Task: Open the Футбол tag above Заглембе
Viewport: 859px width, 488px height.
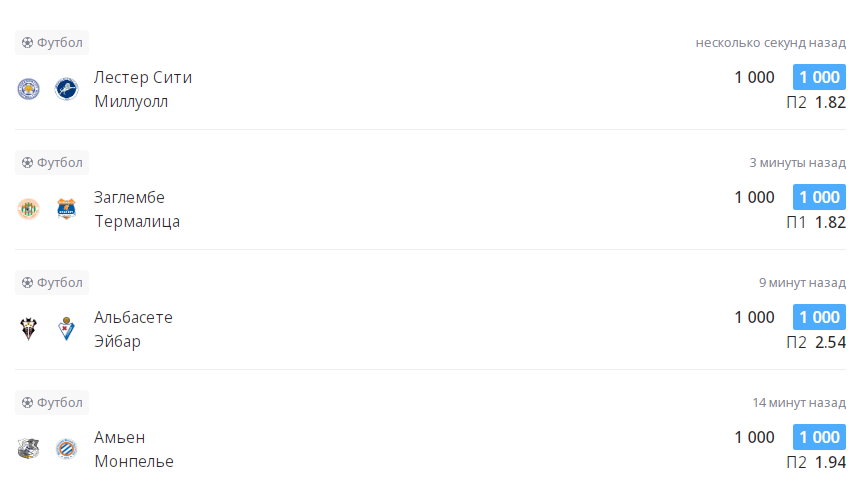Action: (52, 162)
